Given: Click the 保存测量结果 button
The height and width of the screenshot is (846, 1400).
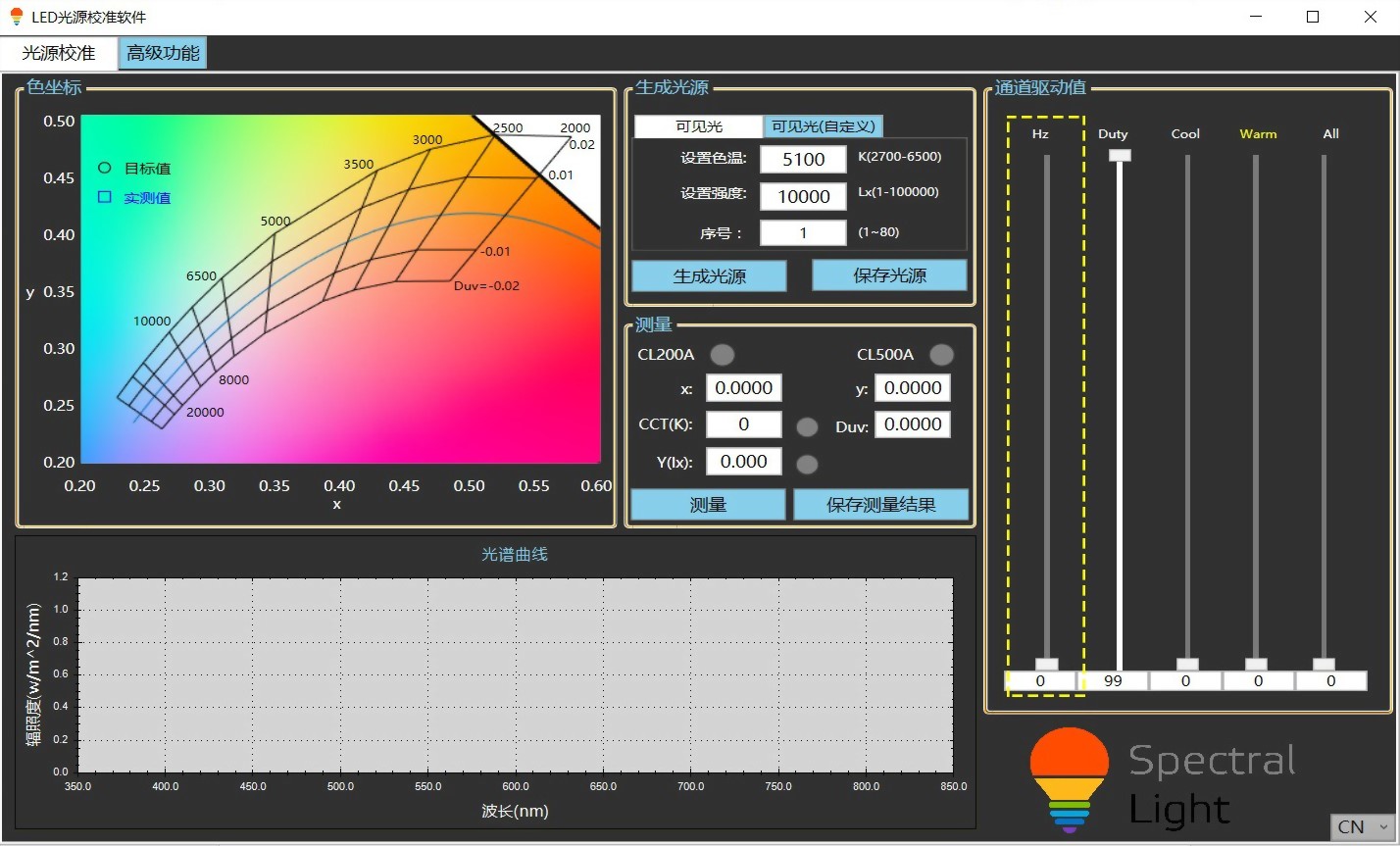Looking at the screenshot, I should tap(880, 505).
